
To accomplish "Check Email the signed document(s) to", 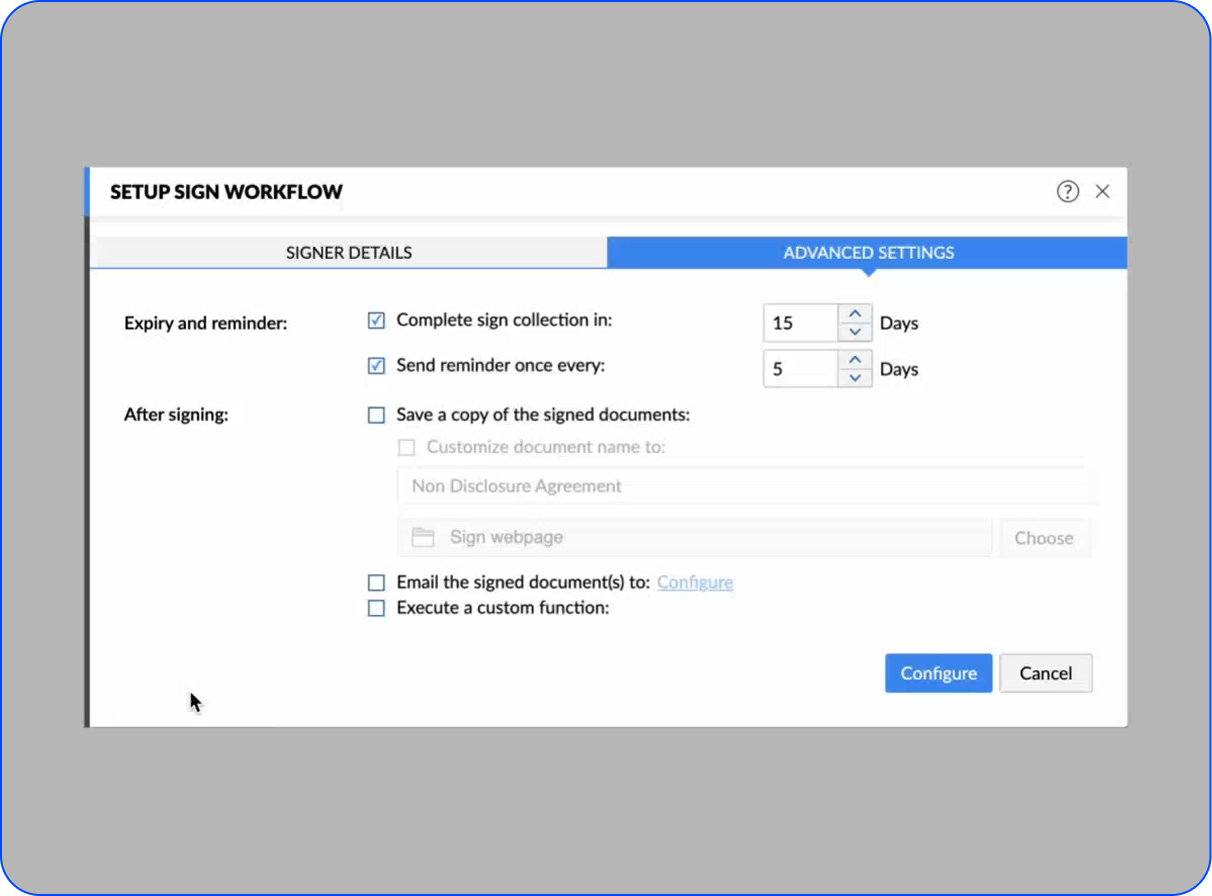I will (376, 582).
